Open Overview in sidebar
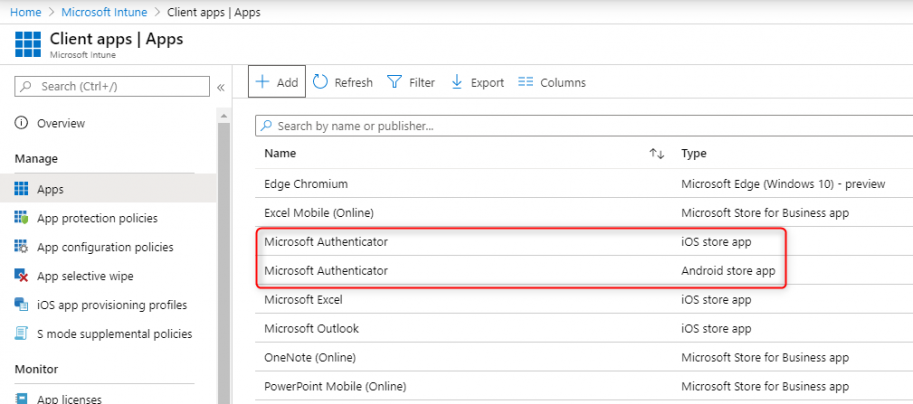913x404 pixels. point(61,123)
